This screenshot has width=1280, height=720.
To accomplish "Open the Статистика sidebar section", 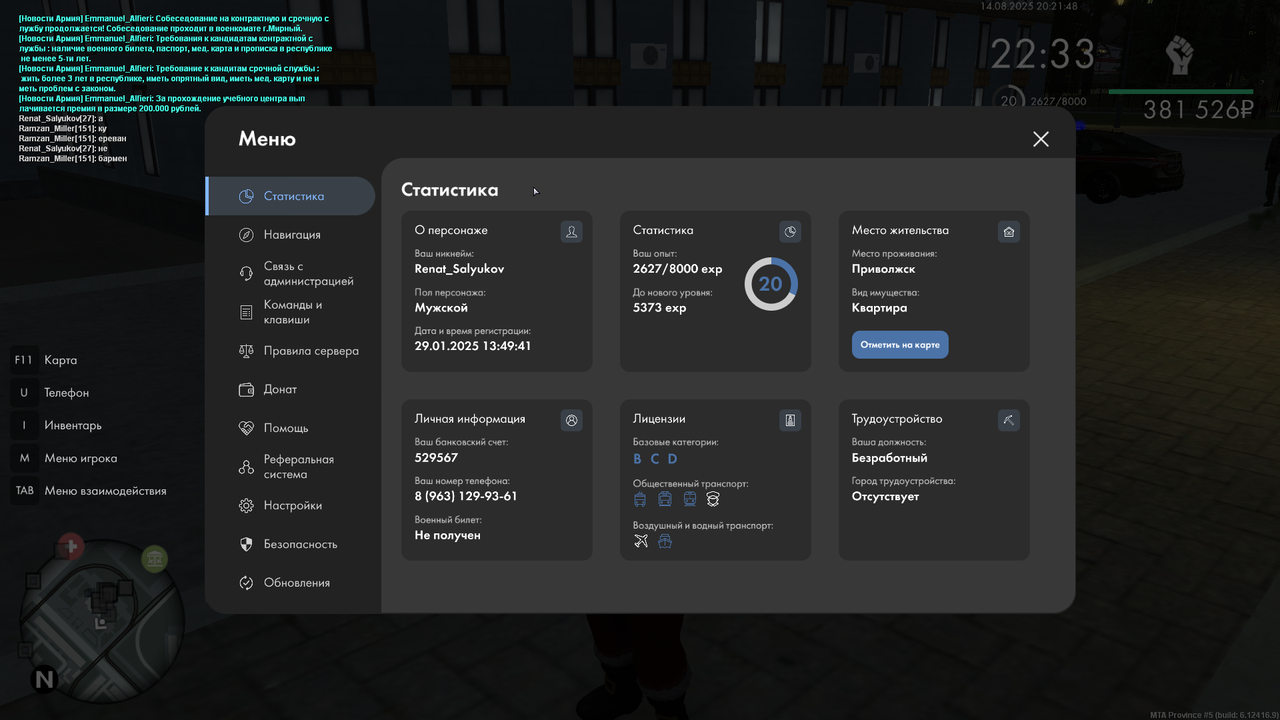I will [290, 196].
